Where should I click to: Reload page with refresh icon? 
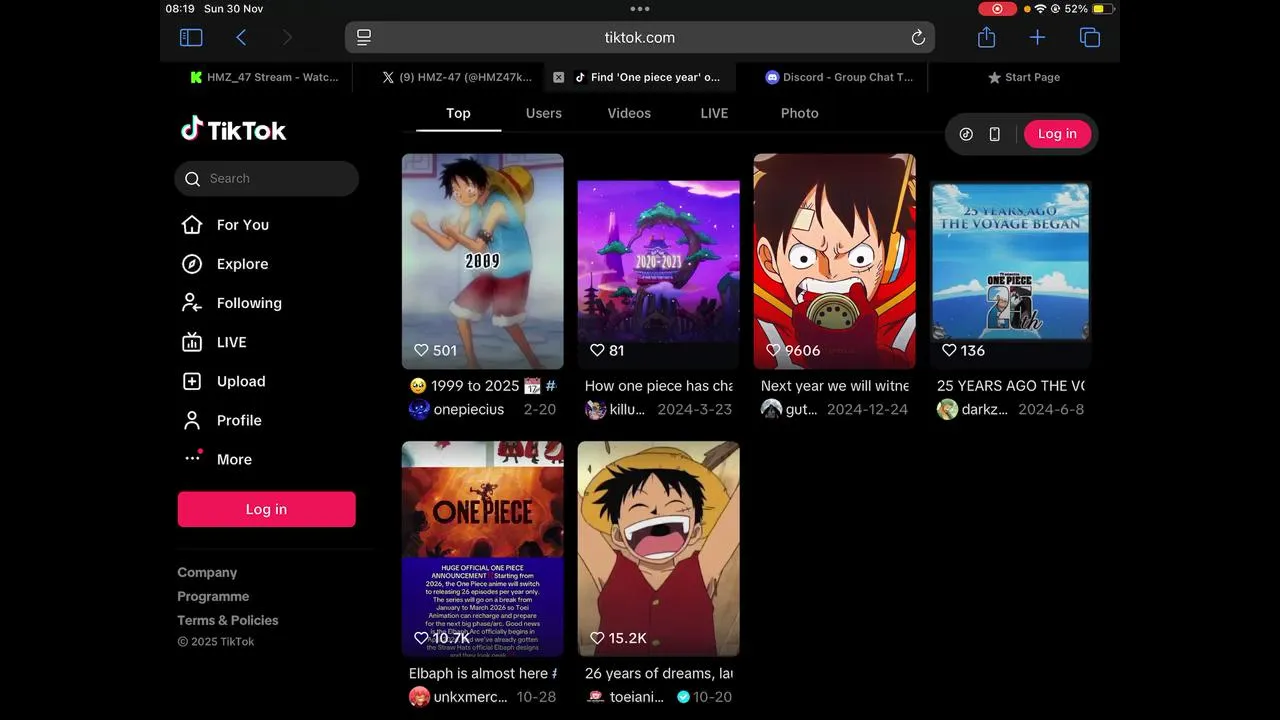(918, 37)
